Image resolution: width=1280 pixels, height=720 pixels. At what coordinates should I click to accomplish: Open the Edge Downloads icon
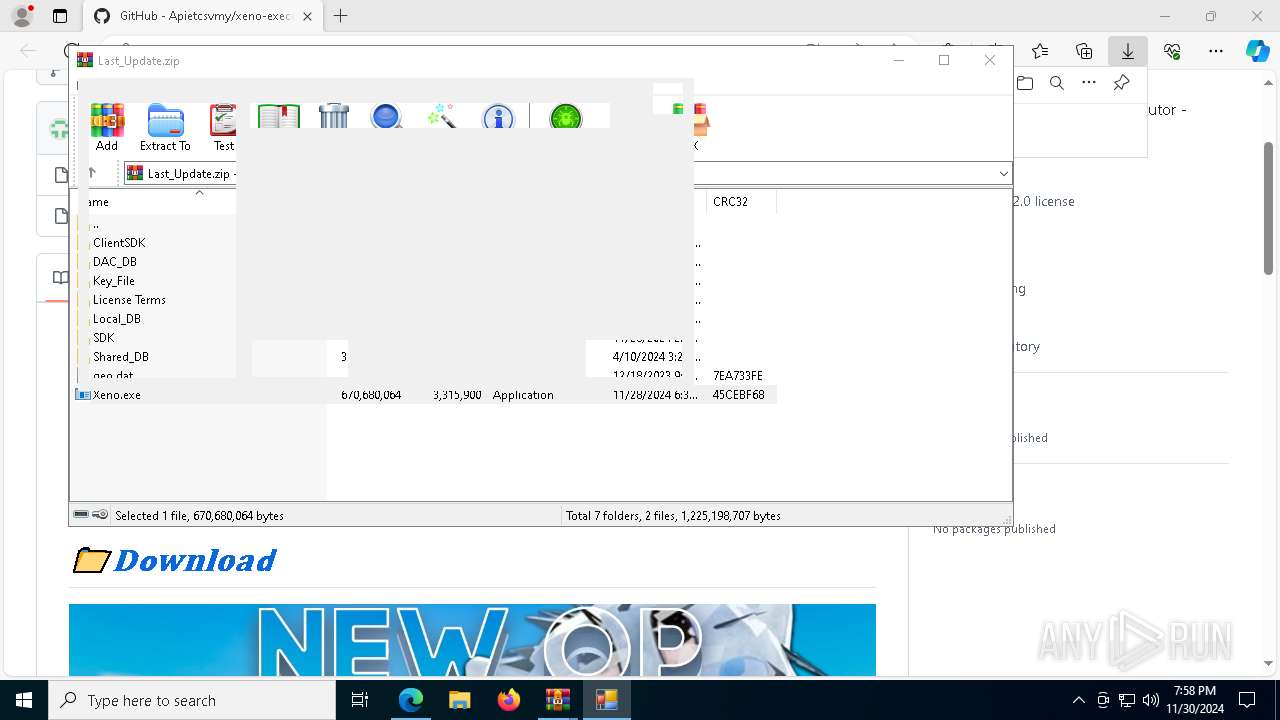pyautogui.click(x=1128, y=51)
